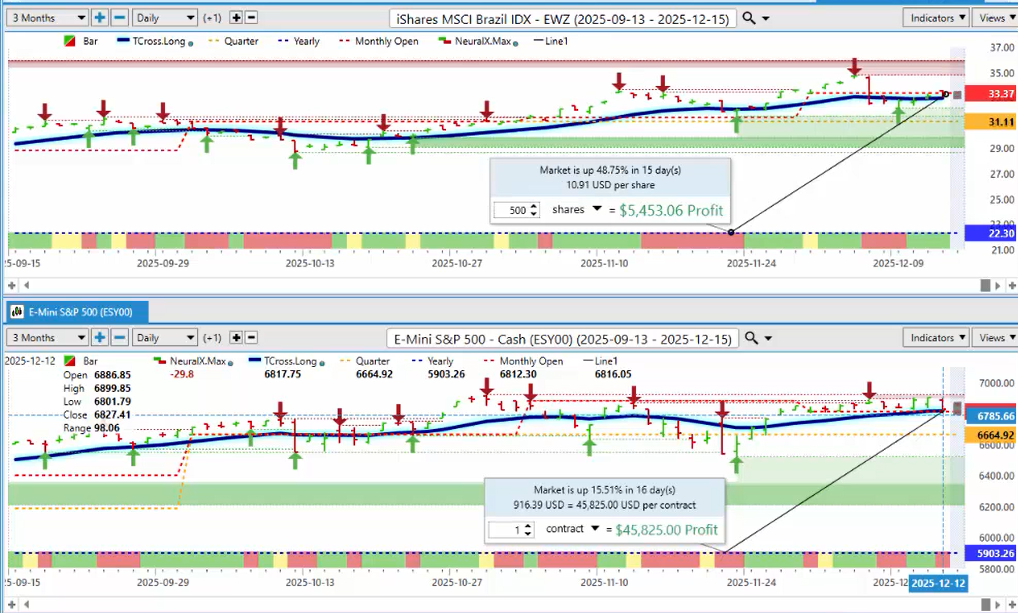Click the zoom-in plus button on EWZ chart
This screenshot has height=613, width=1018.
pos(99,18)
